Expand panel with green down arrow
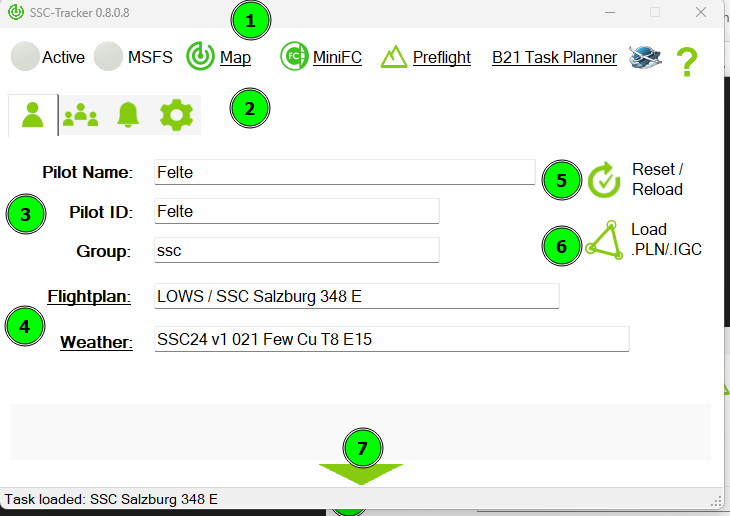 [361, 473]
